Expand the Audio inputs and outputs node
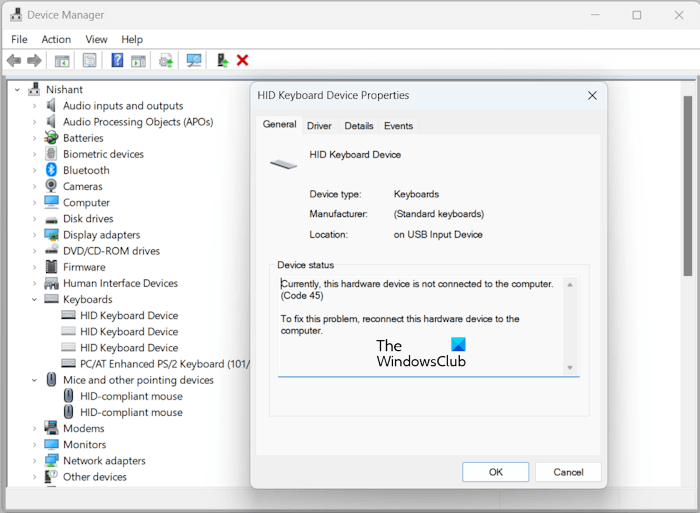The height and width of the screenshot is (513, 700). point(34,106)
